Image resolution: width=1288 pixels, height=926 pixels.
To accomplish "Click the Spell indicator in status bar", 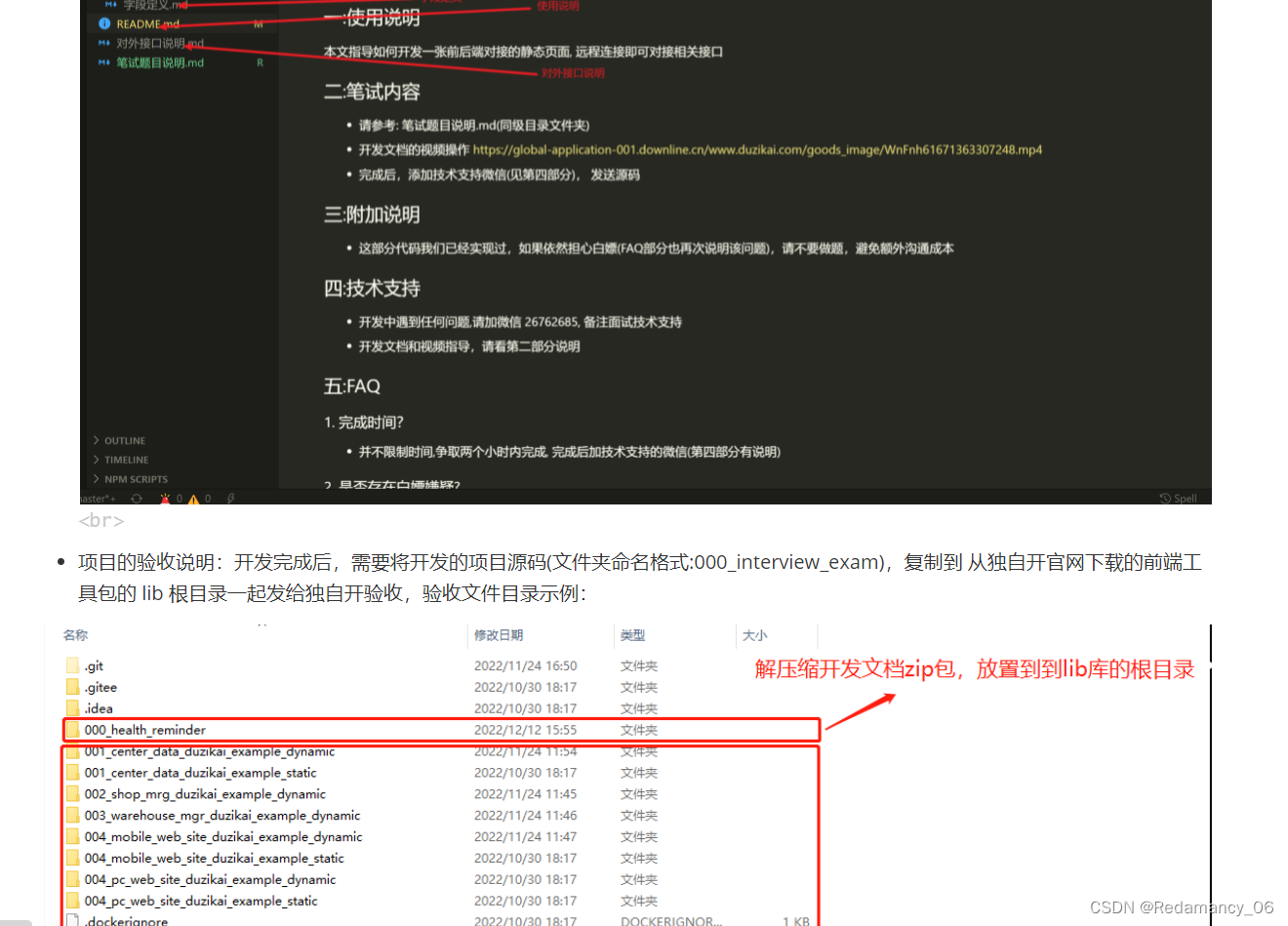I will pos(1179,499).
